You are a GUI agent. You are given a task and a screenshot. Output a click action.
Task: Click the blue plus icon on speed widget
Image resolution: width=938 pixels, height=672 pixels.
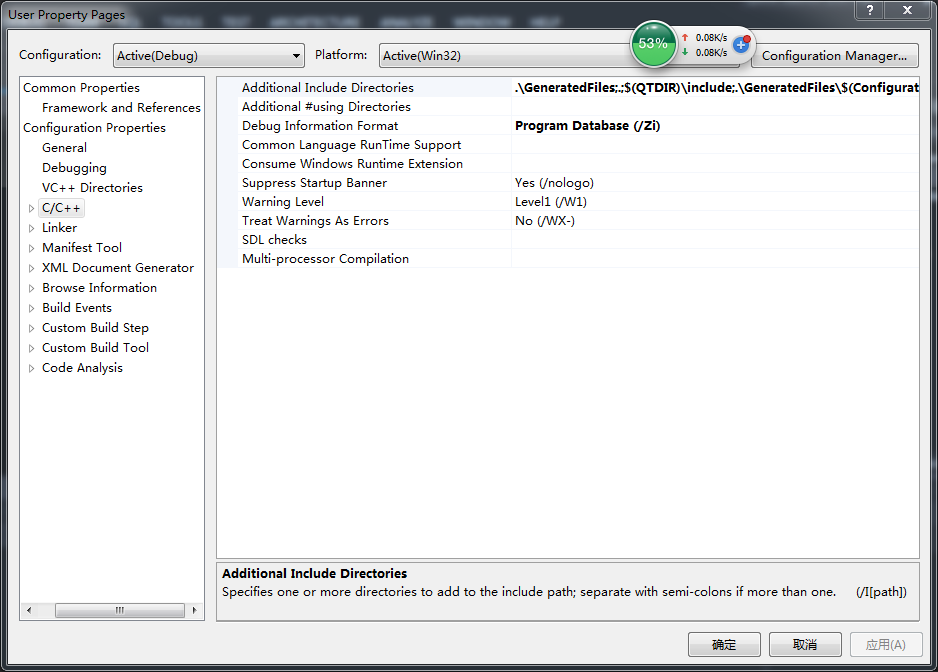[741, 44]
